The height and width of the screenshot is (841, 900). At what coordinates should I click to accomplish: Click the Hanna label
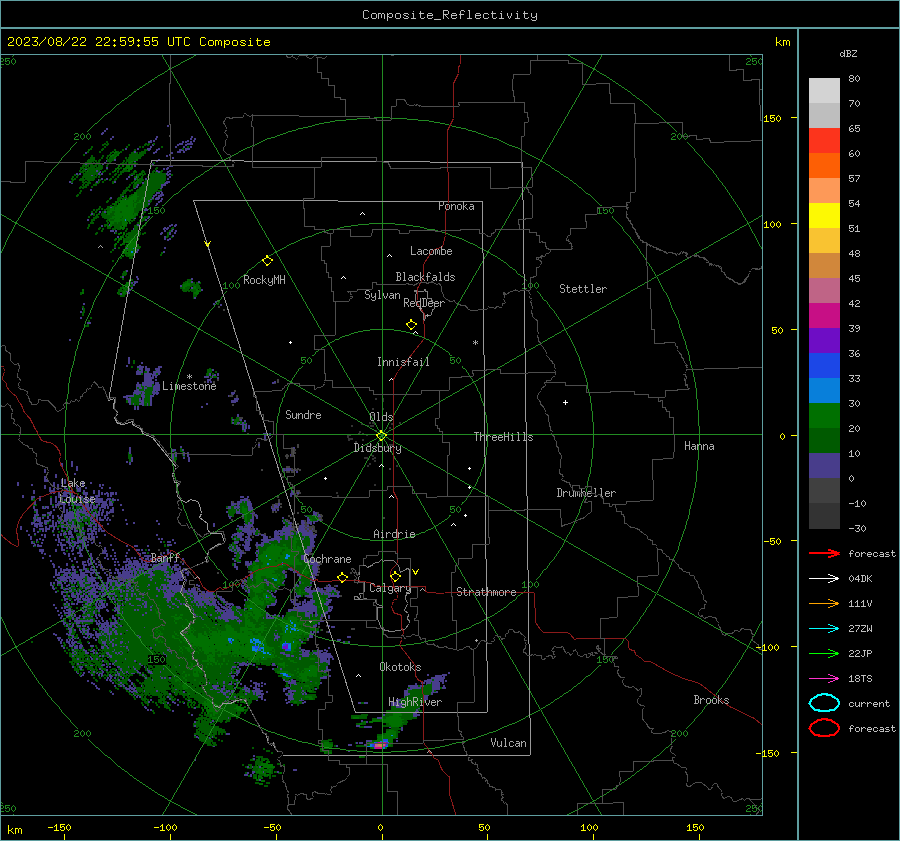pos(699,446)
